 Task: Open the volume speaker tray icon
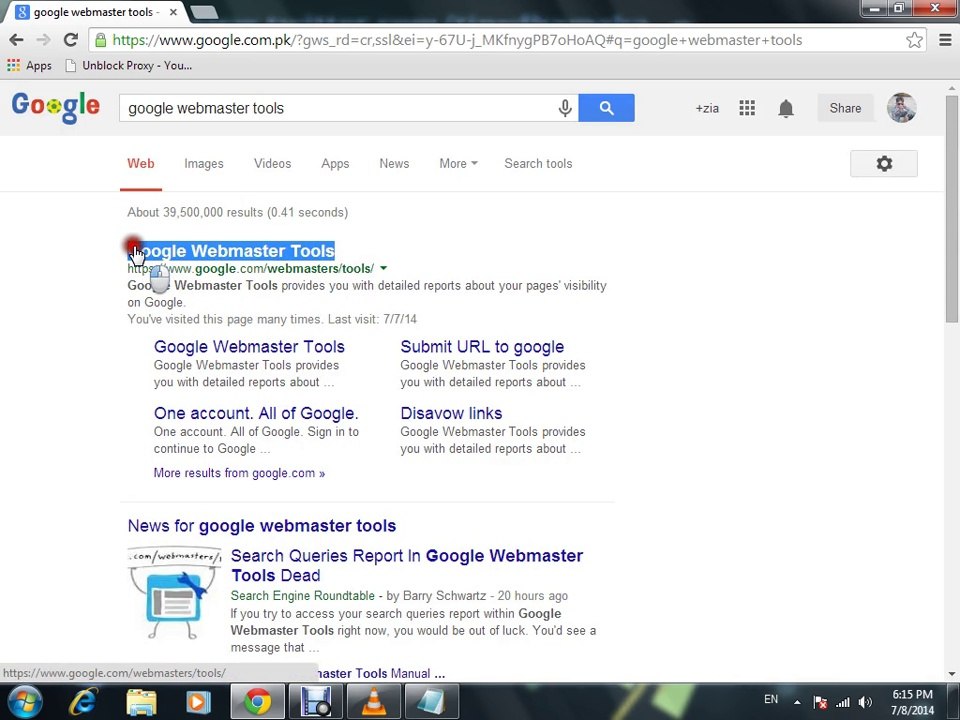click(x=865, y=702)
